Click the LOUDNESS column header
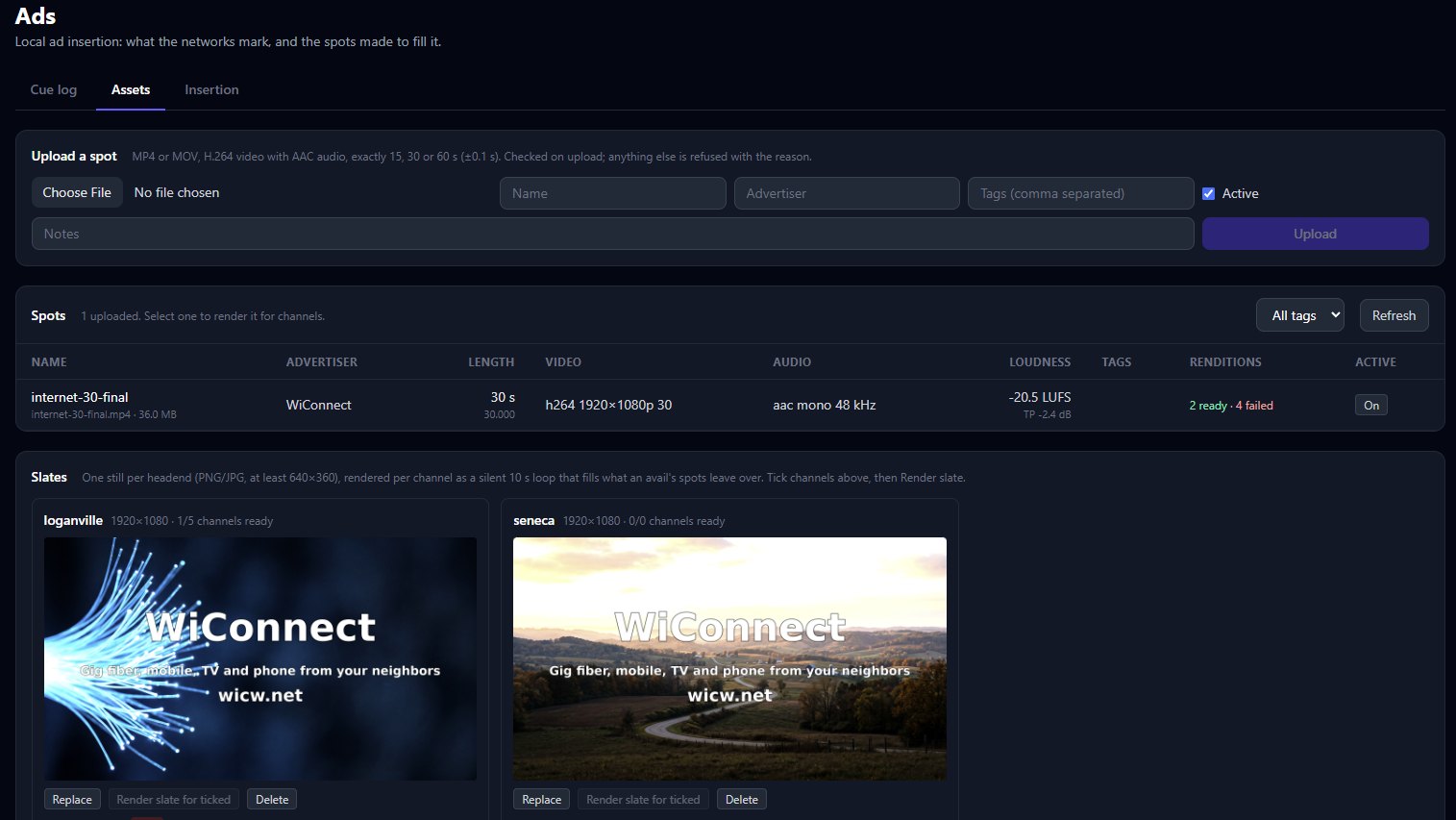This screenshot has width=1456, height=820. click(1040, 362)
